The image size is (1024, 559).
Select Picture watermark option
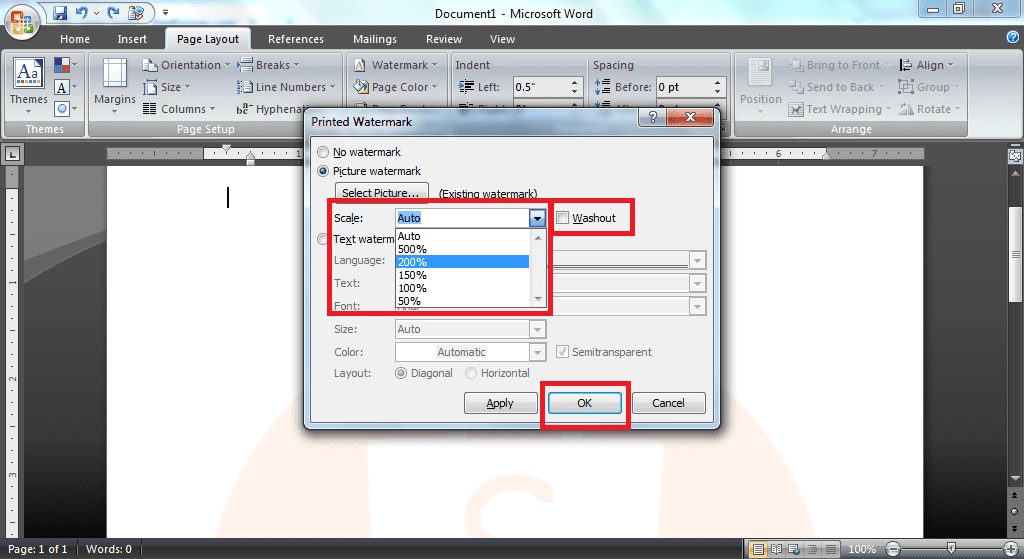(370, 171)
